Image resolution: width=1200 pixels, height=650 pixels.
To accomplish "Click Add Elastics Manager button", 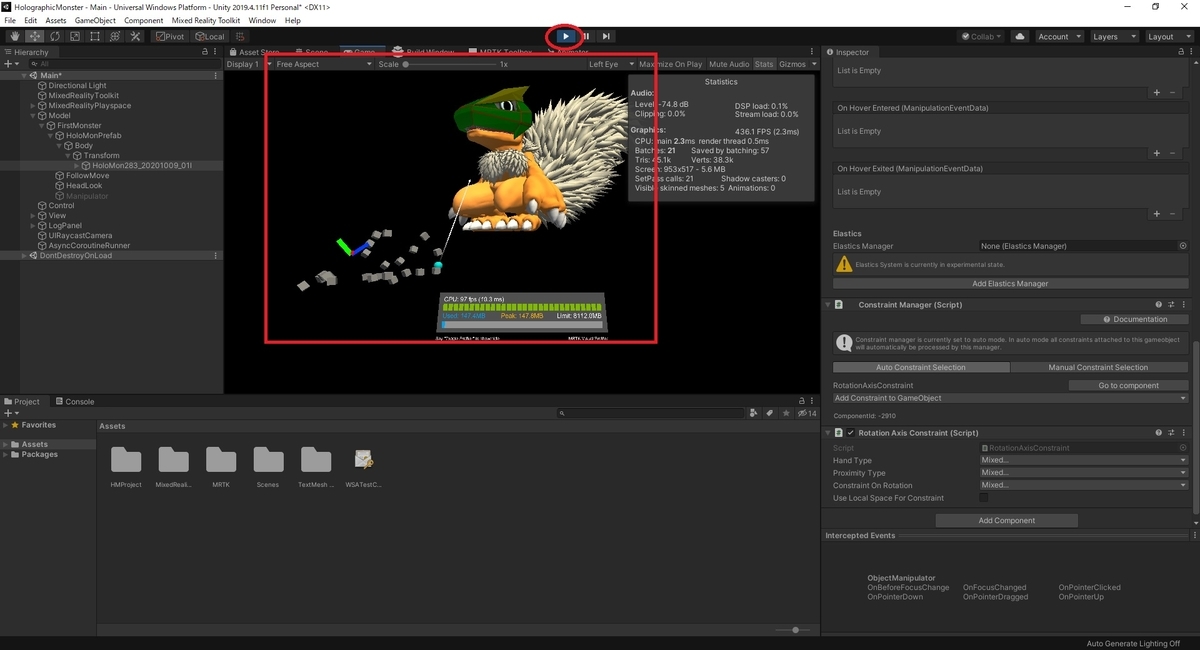I will tap(1010, 283).
